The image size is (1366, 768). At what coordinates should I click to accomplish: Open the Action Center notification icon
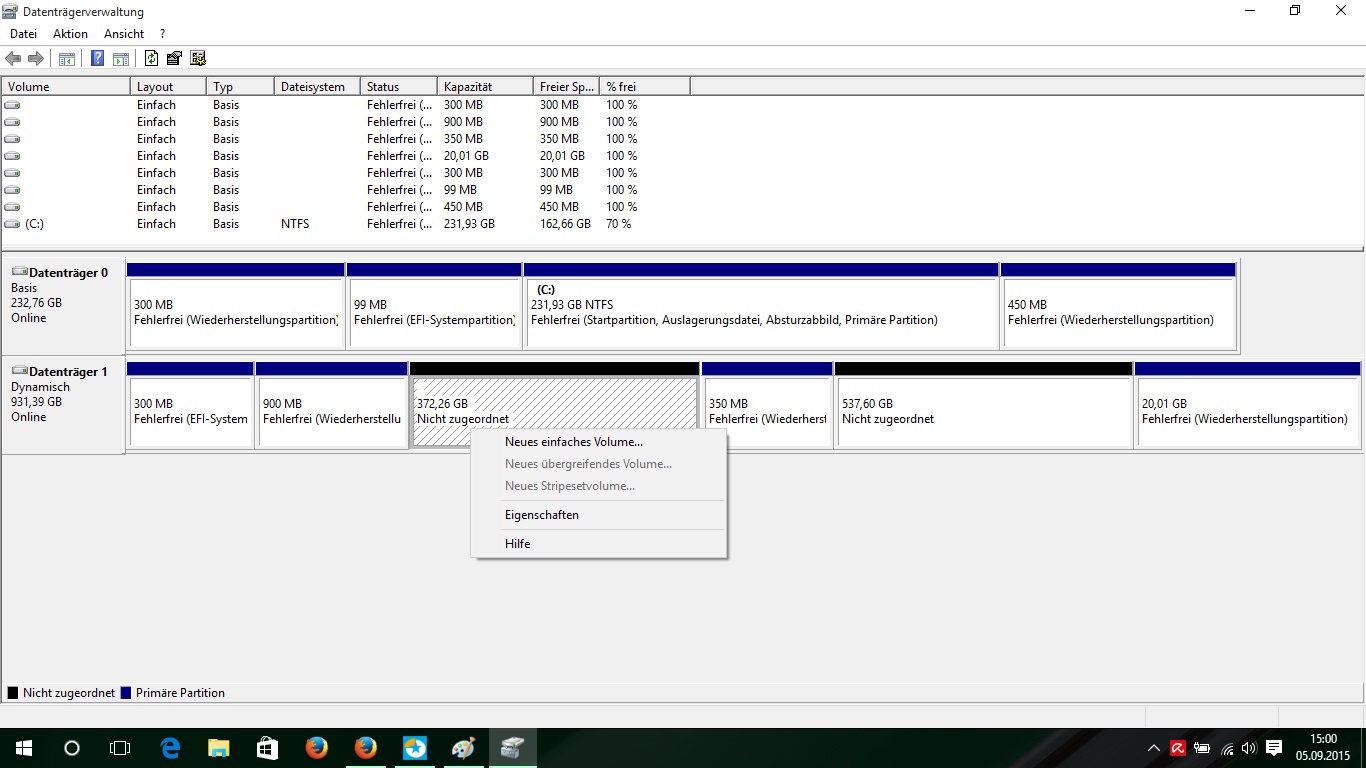pyautogui.click(x=1274, y=748)
